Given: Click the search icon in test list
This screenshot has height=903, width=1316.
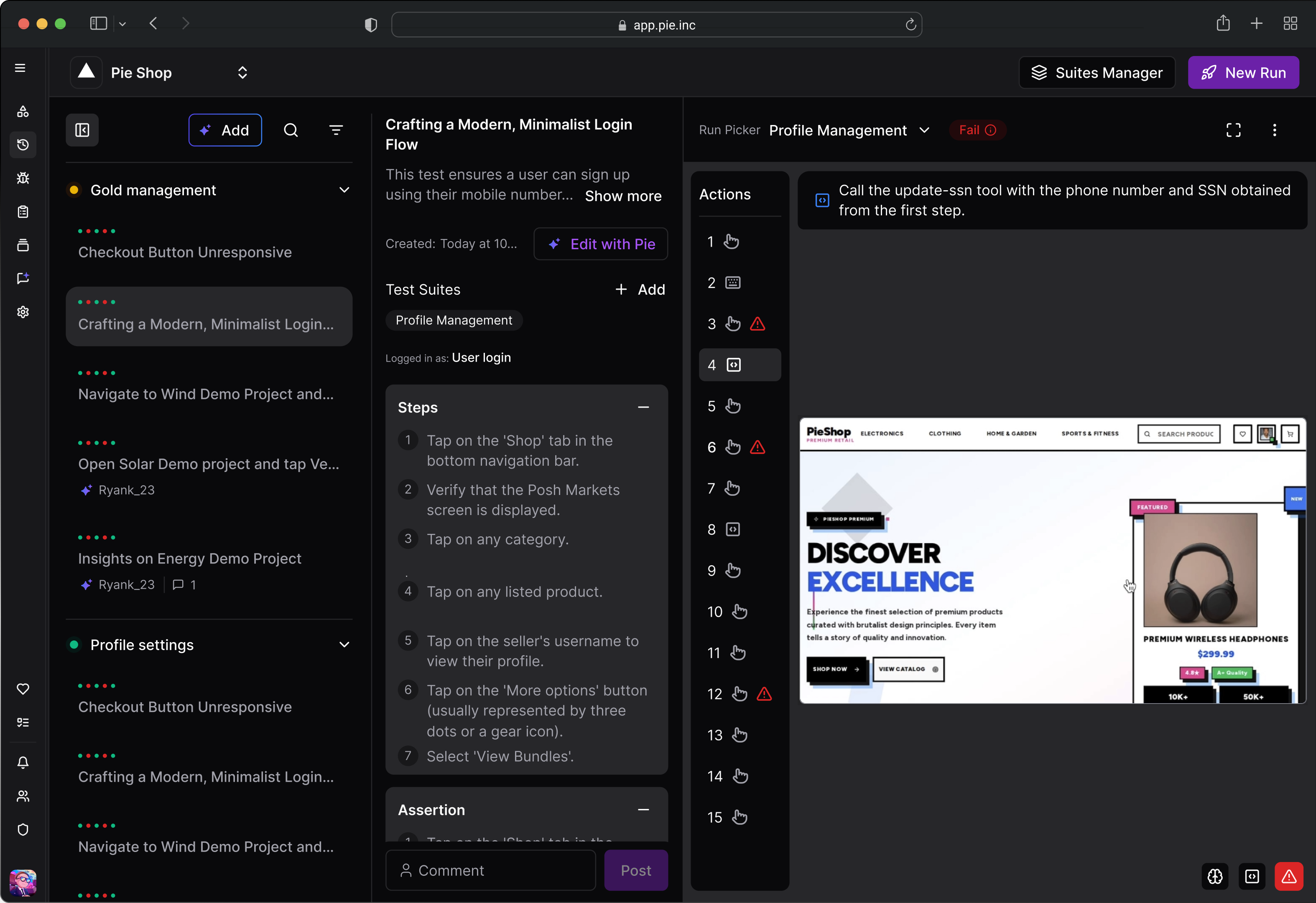Looking at the screenshot, I should point(291,130).
